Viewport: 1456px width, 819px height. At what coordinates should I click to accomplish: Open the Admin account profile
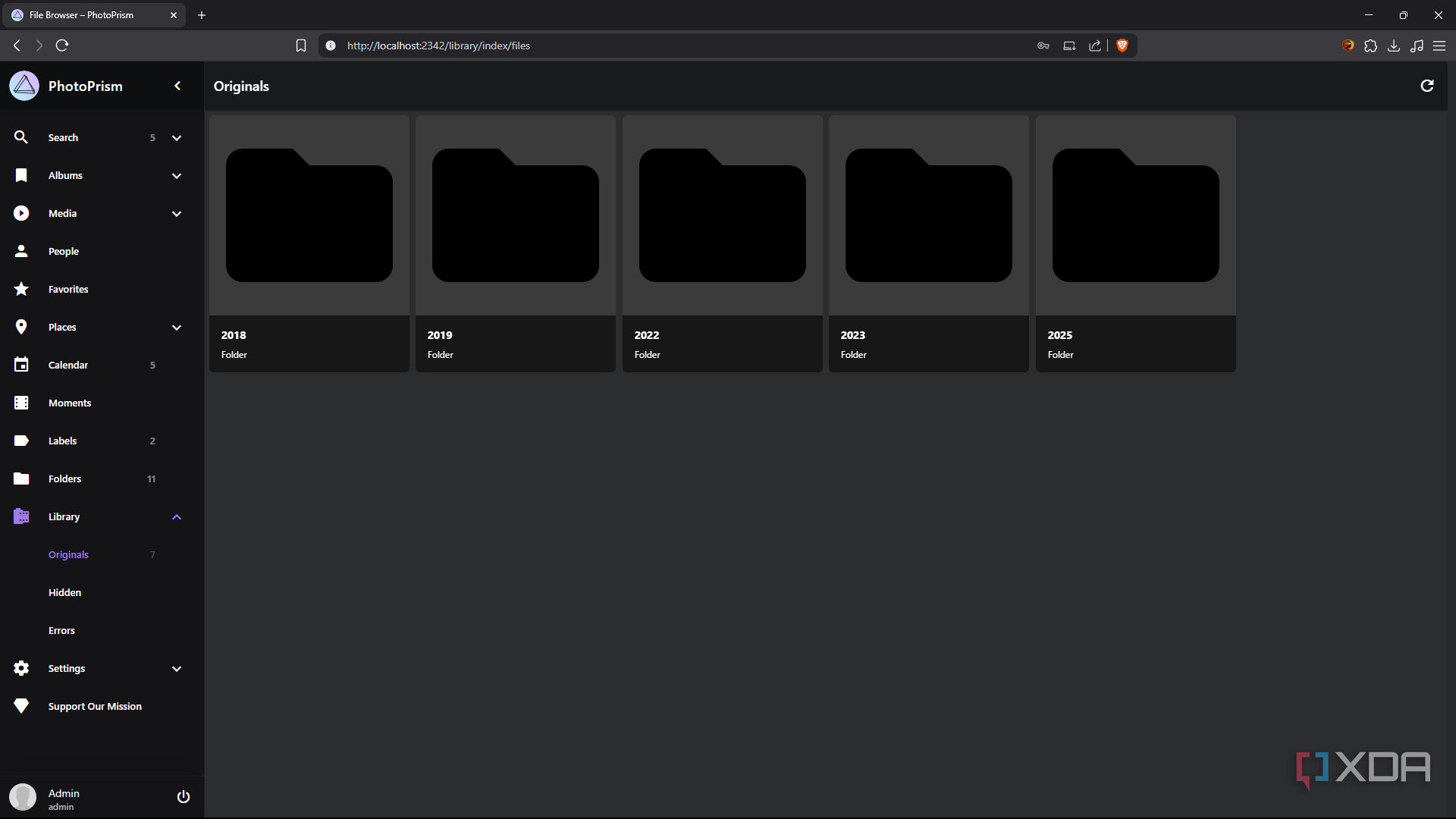64,799
